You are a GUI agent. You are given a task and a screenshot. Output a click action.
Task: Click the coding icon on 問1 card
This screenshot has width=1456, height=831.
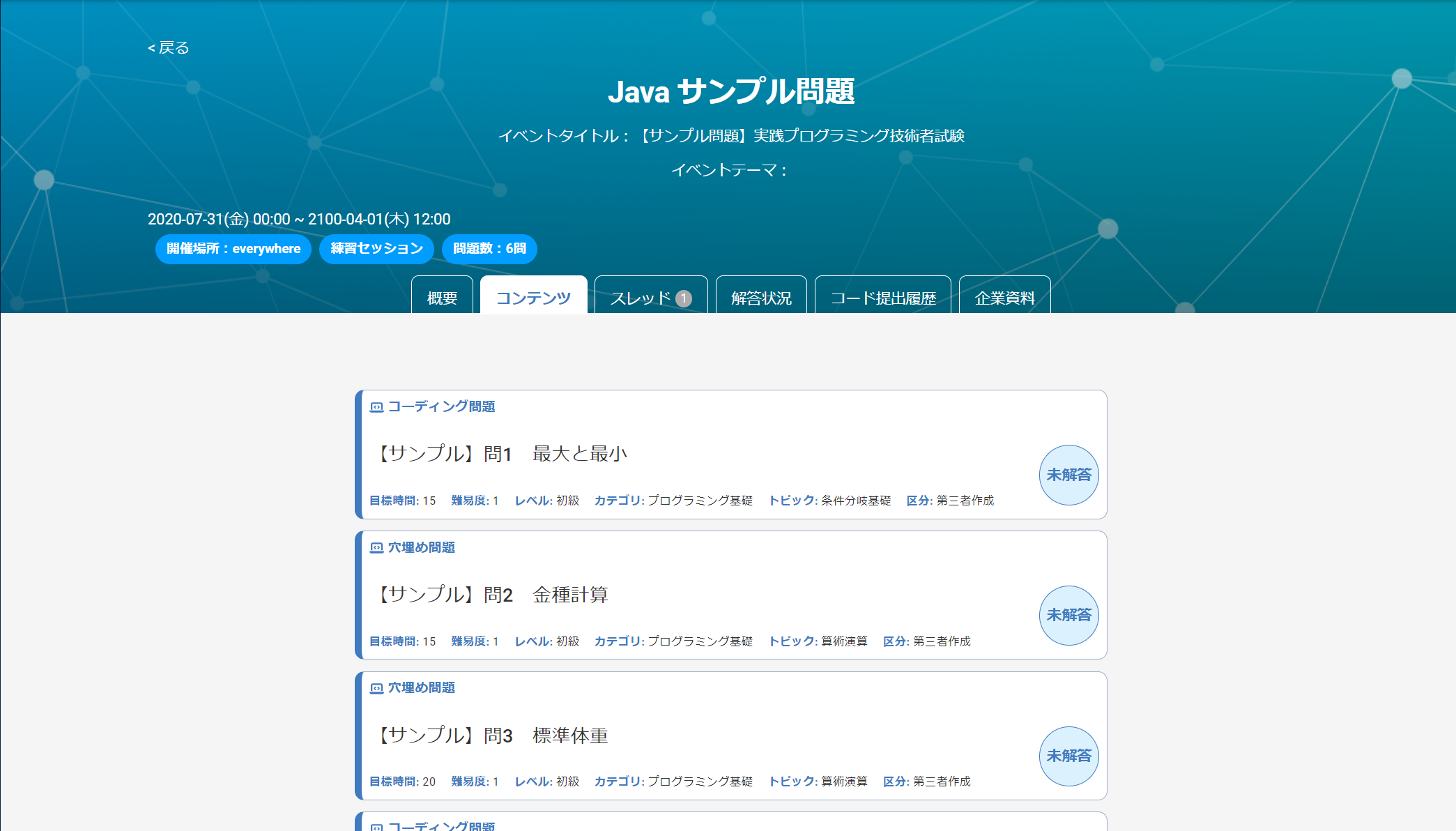(376, 407)
